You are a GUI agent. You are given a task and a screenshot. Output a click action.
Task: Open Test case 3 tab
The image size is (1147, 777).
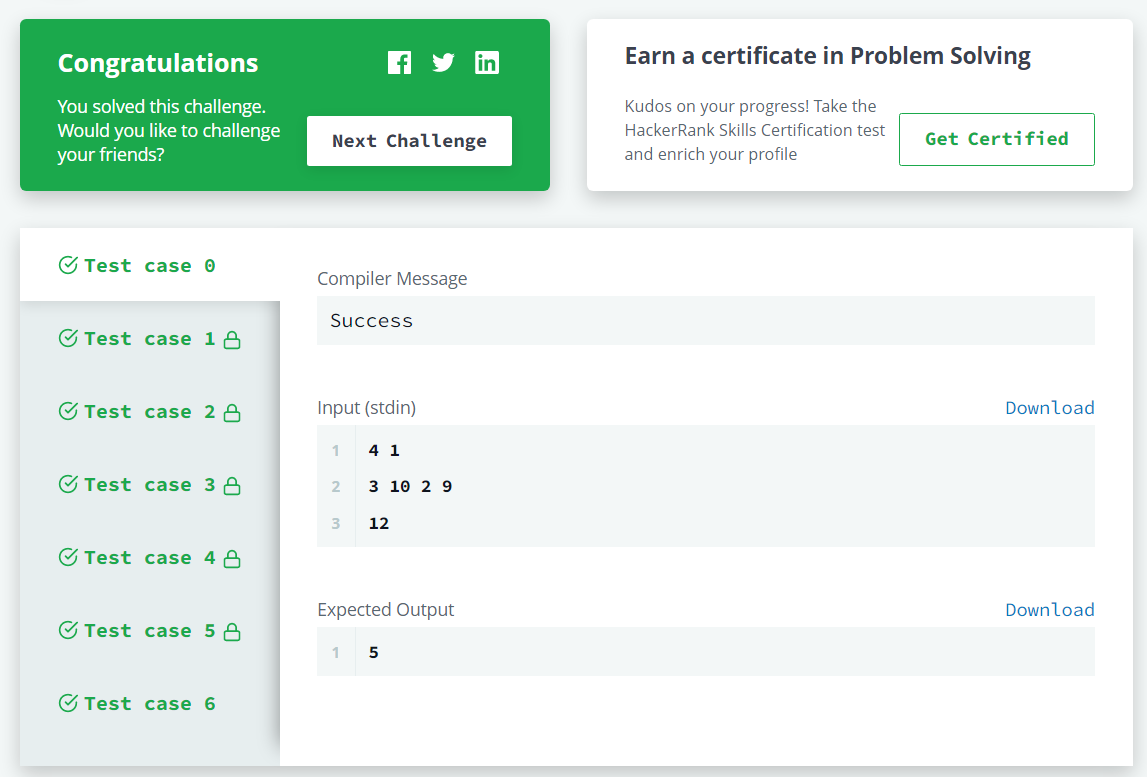(150, 484)
